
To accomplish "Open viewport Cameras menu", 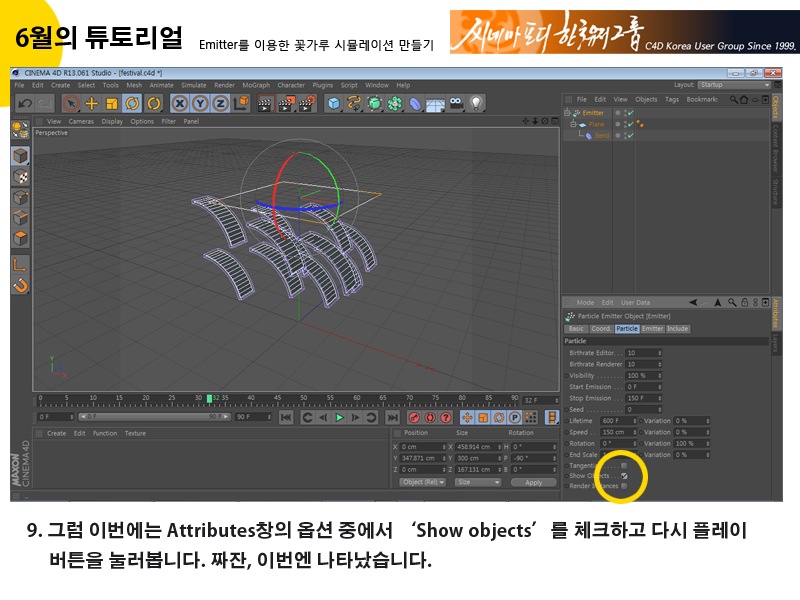I will [81, 121].
